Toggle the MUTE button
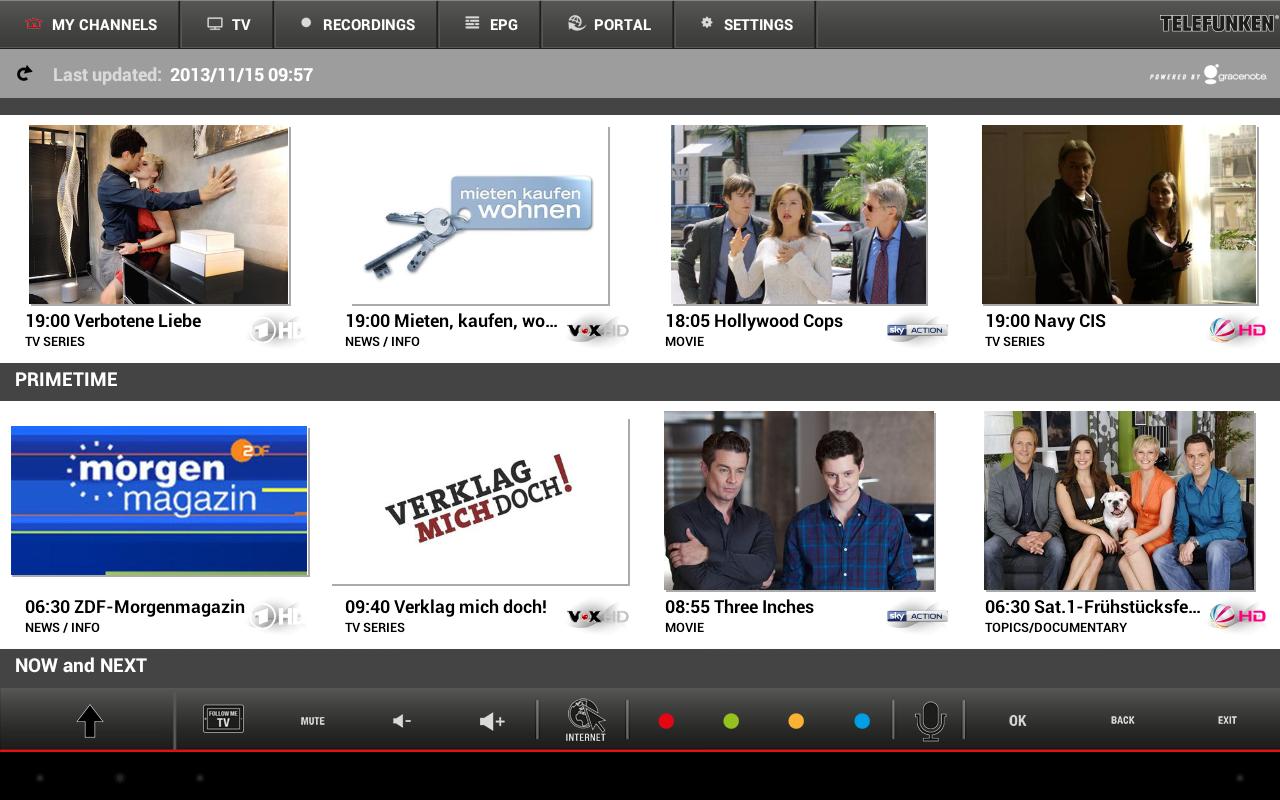 pos(313,721)
